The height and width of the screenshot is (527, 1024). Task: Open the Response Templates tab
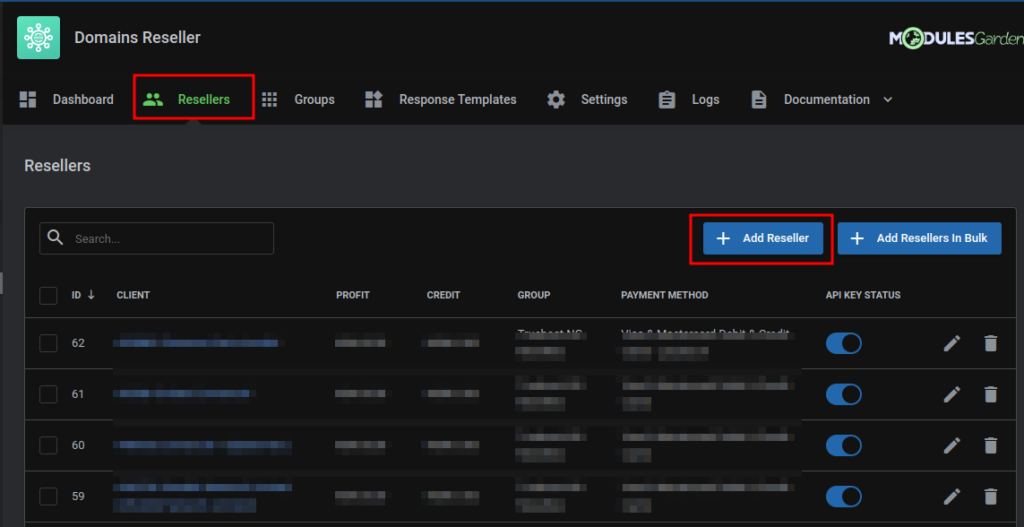point(441,100)
